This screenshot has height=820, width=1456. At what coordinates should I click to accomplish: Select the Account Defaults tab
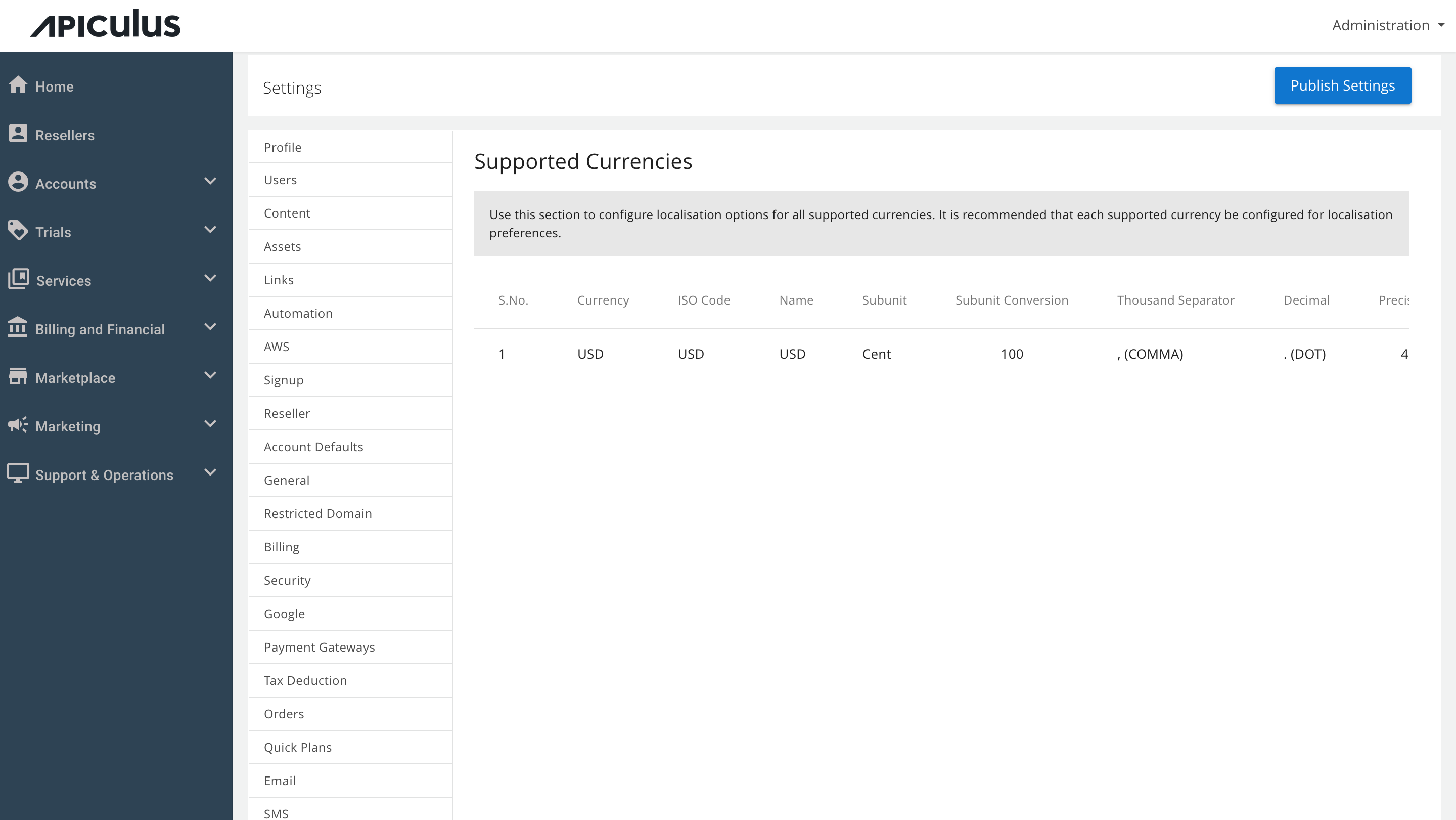tap(350, 447)
